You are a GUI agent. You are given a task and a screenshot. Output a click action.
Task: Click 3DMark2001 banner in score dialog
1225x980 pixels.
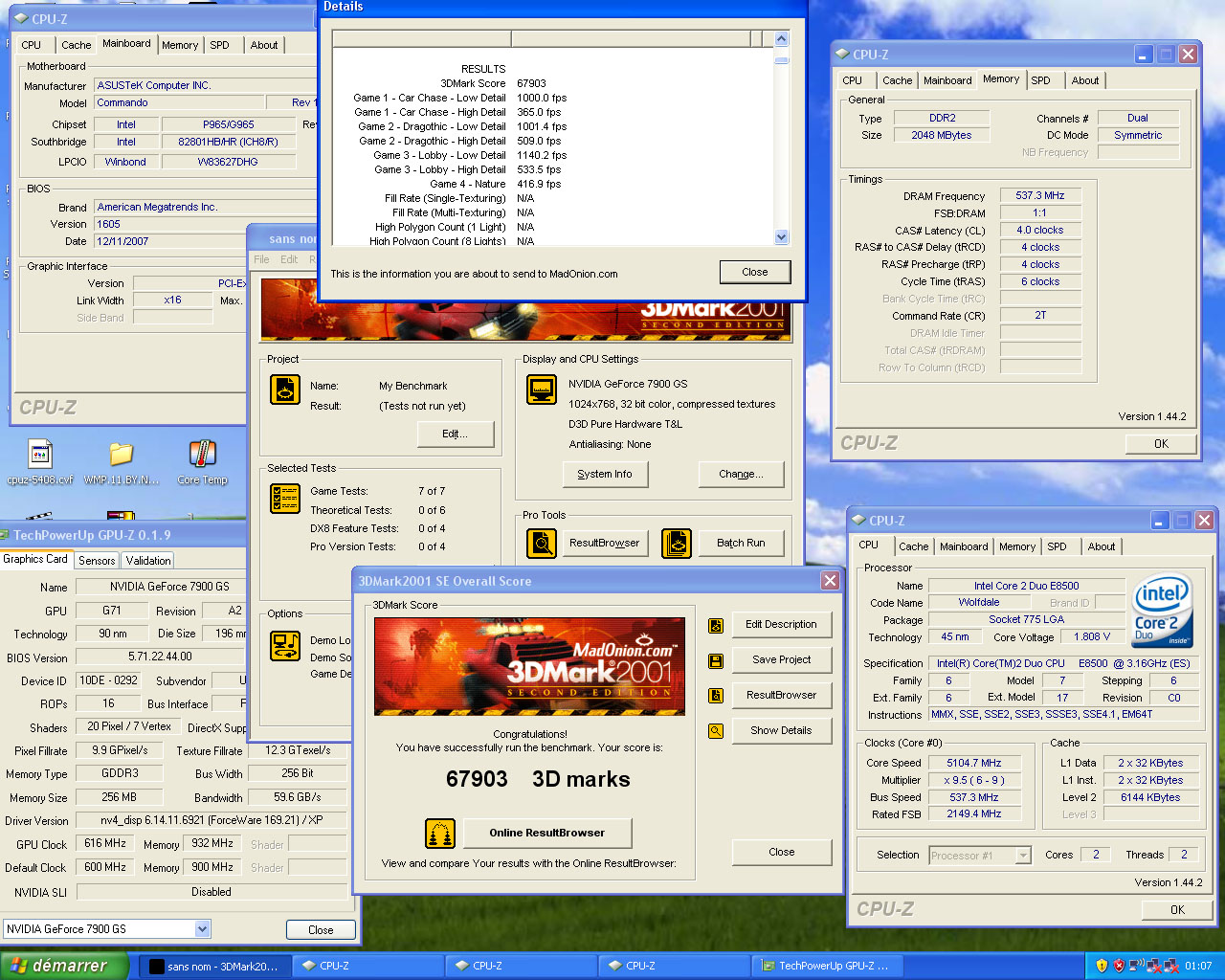pyautogui.click(x=529, y=666)
